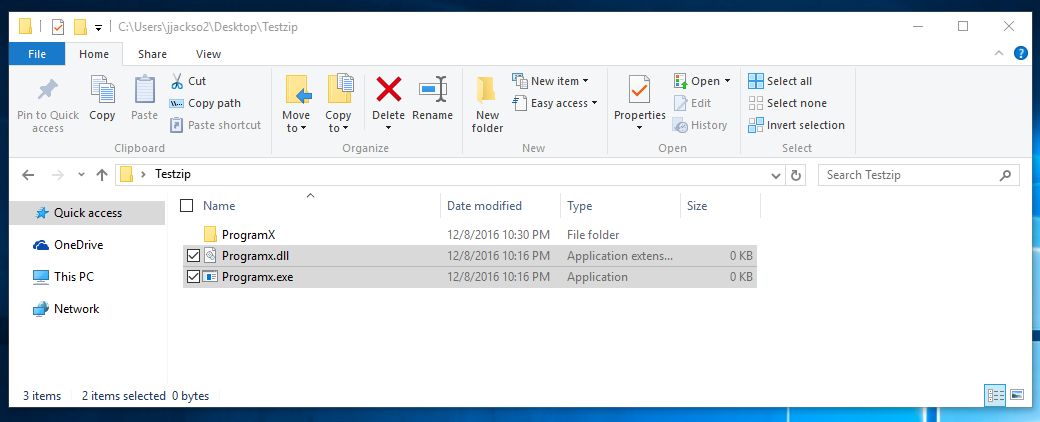Click the scissors Cut icon

(x=177, y=81)
